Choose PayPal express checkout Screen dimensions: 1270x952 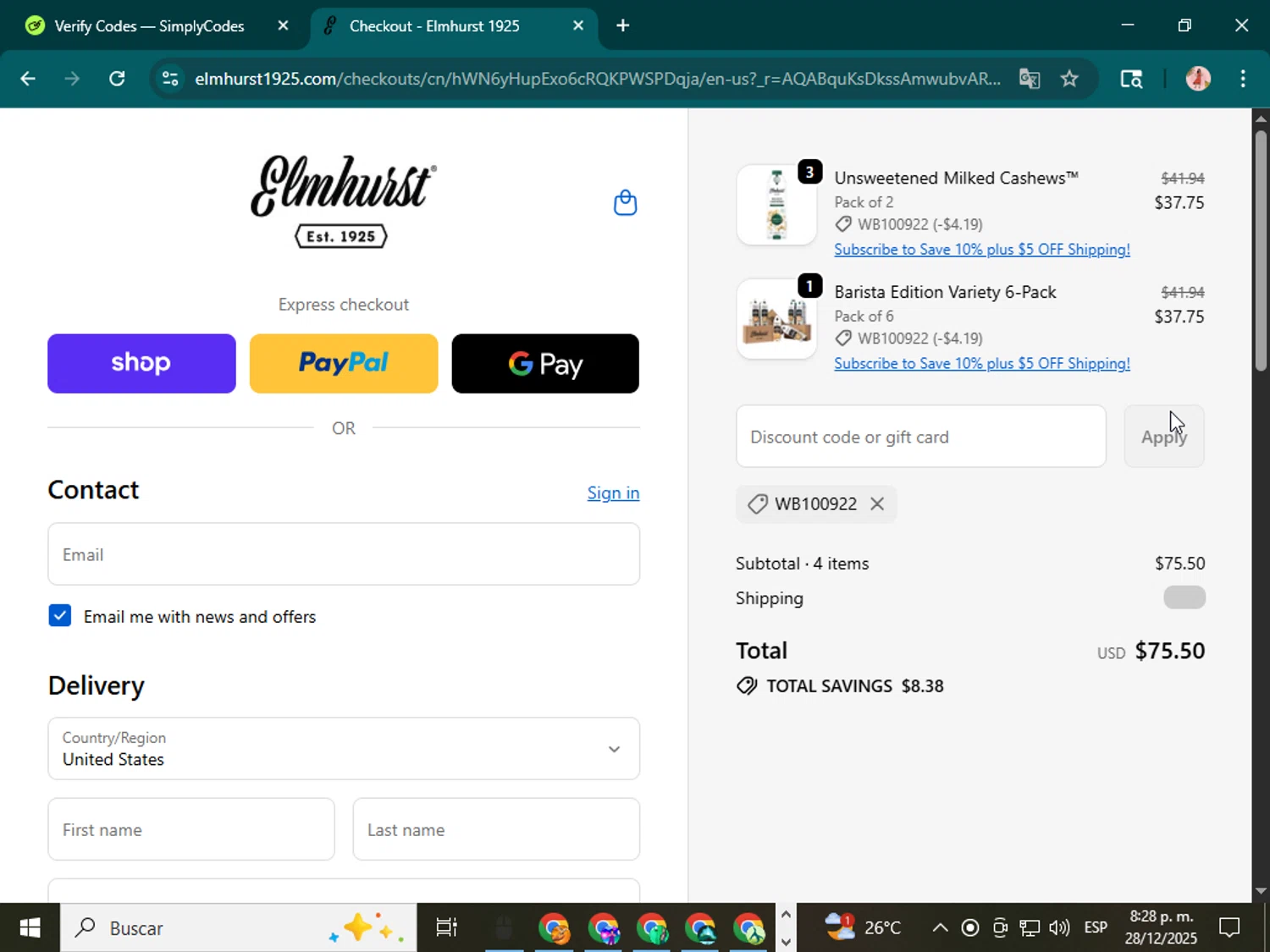coord(344,363)
